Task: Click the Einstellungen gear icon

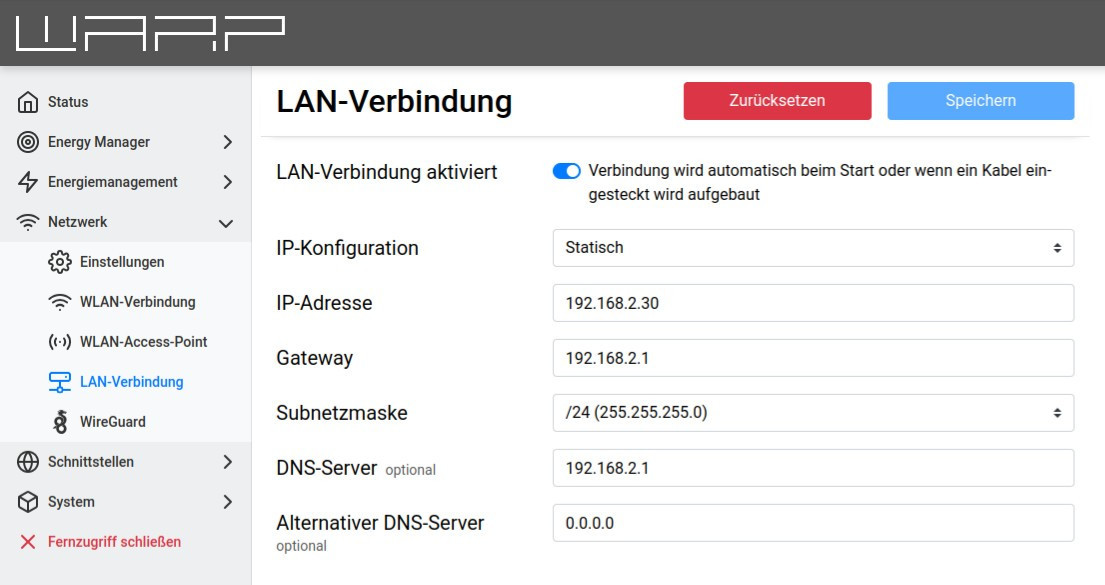Action: pyautogui.click(x=60, y=262)
